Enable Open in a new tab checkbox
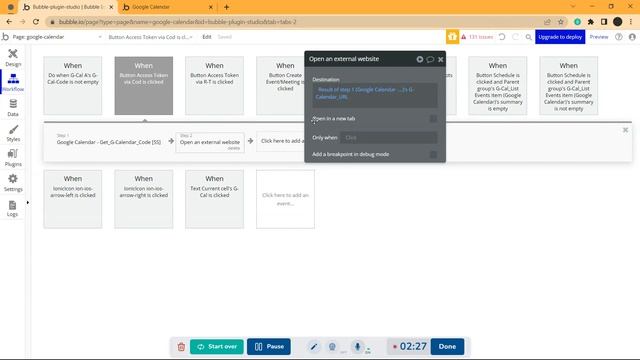 (x=433, y=119)
